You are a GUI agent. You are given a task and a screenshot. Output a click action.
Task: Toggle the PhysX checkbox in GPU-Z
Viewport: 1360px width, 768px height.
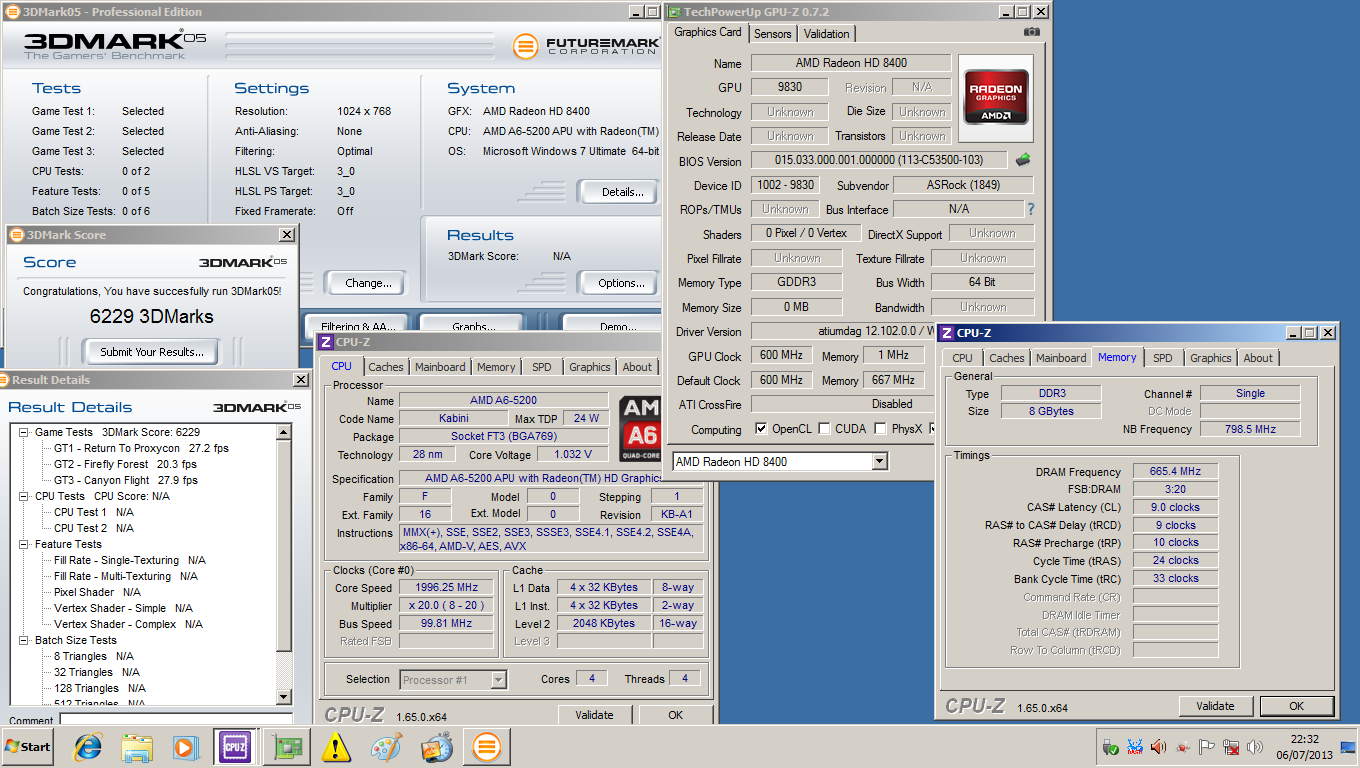tap(880, 429)
